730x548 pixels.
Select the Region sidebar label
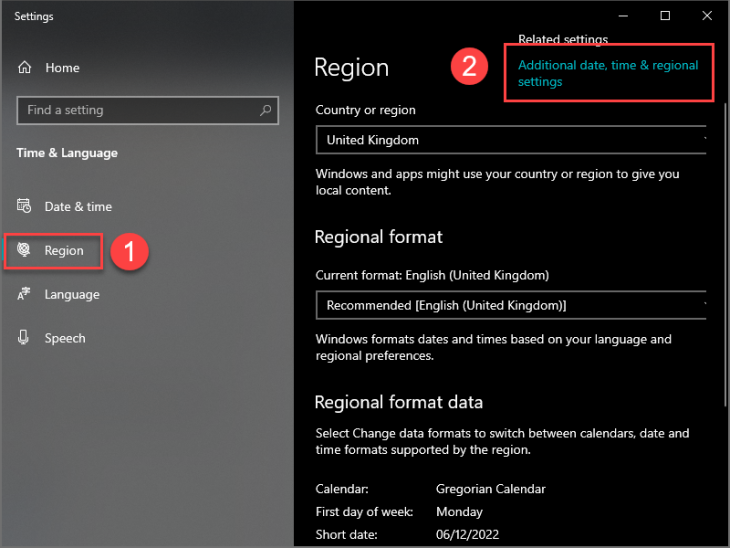pyautogui.click(x=64, y=251)
